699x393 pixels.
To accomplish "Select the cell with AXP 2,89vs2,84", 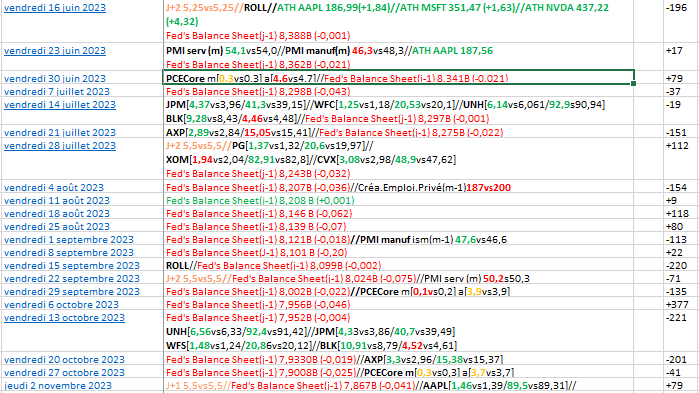I will (x=399, y=132).
